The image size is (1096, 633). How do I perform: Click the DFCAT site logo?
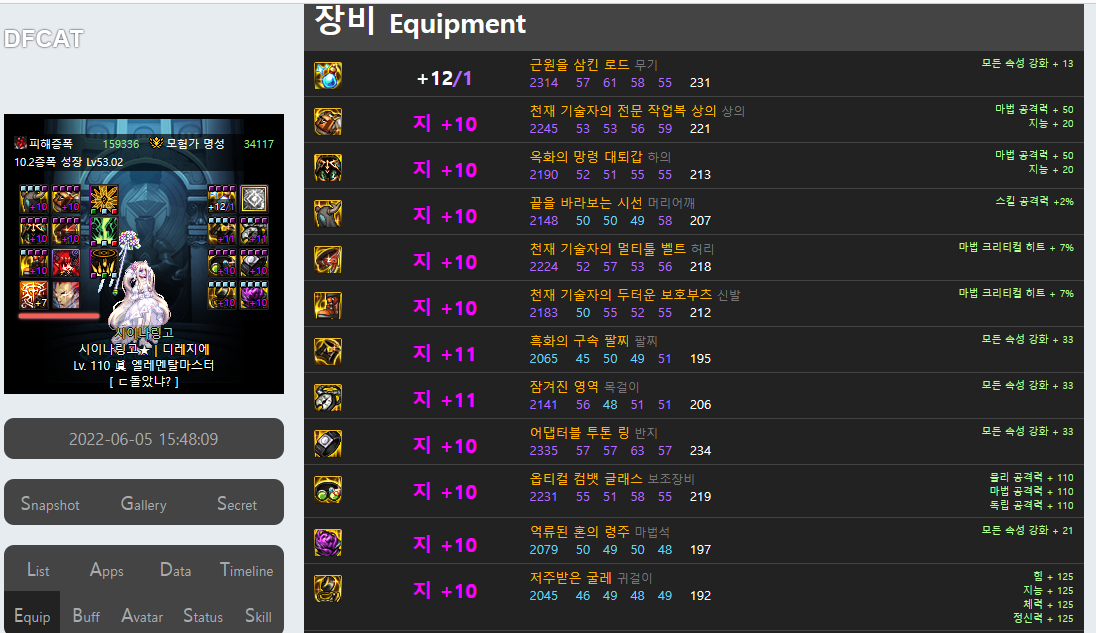pos(43,38)
